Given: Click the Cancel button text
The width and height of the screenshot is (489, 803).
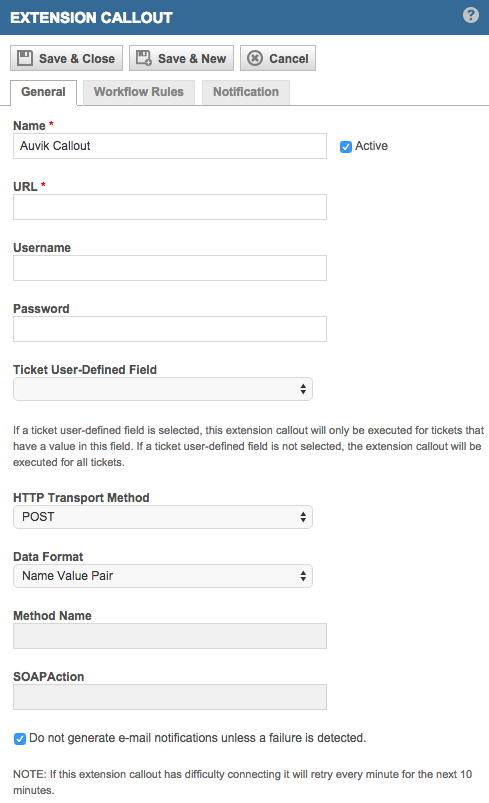Looking at the screenshot, I should [x=289, y=58].
